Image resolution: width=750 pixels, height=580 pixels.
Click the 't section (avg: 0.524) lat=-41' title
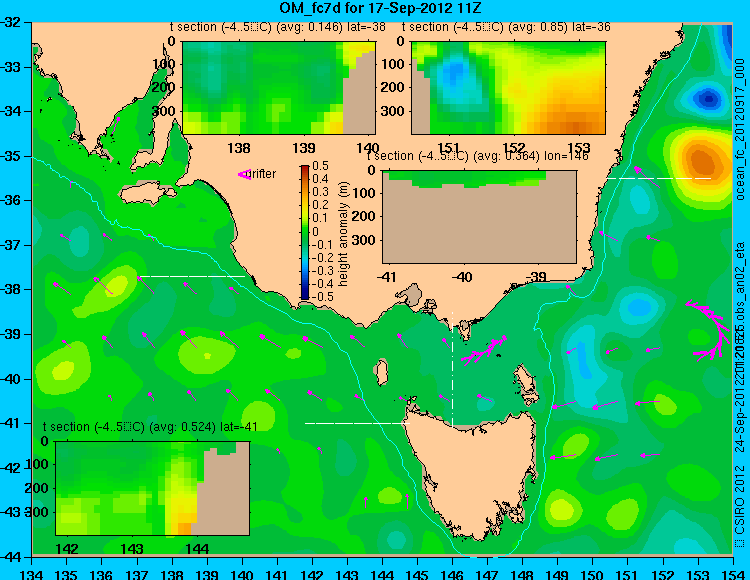(150, 427)
